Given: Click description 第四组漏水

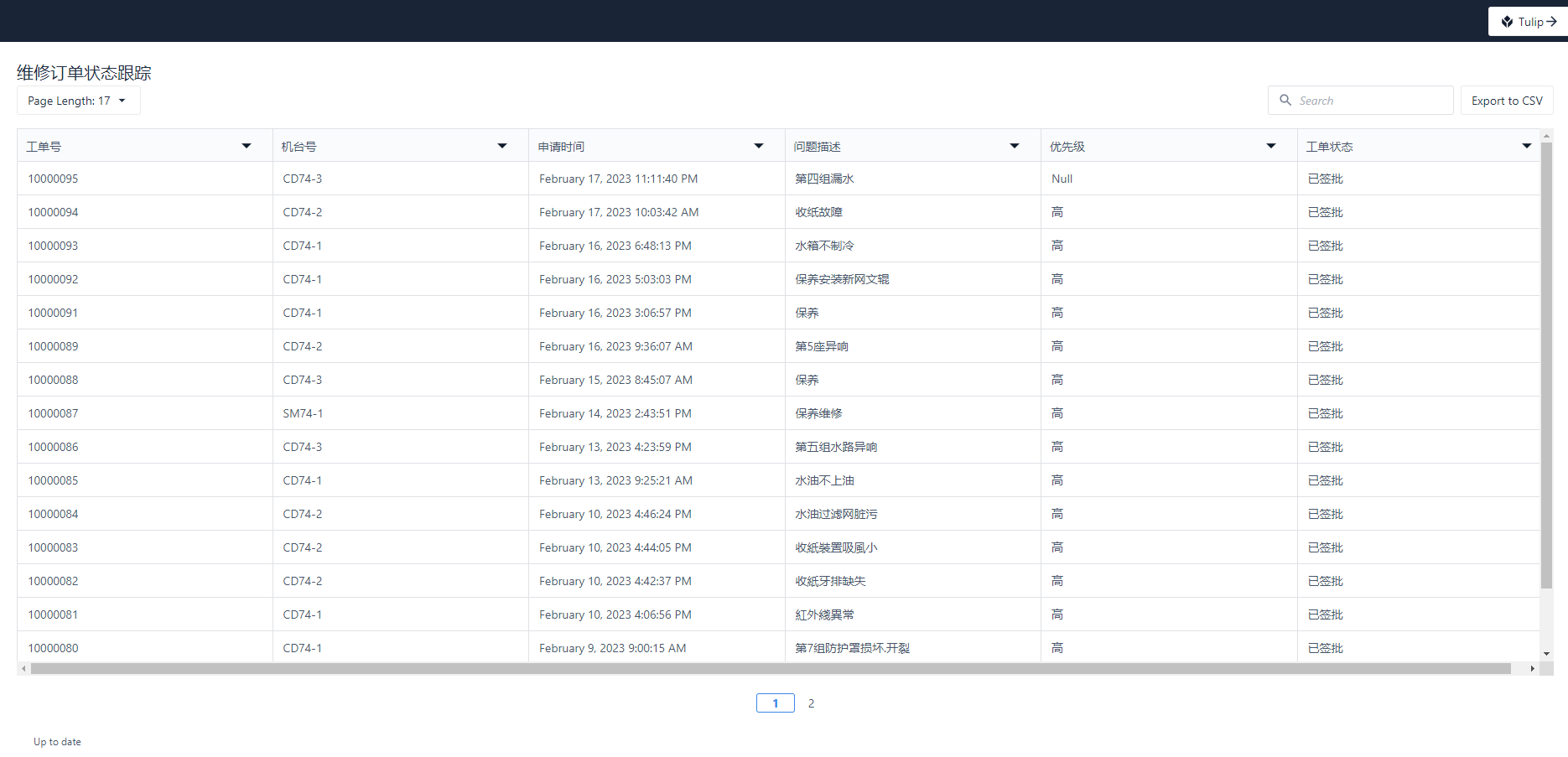Looking at the screenshot, I should (824, 179).
